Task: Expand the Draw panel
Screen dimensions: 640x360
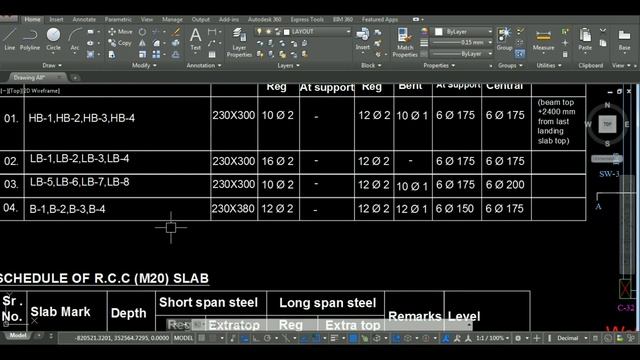Action: click(52, 65)
